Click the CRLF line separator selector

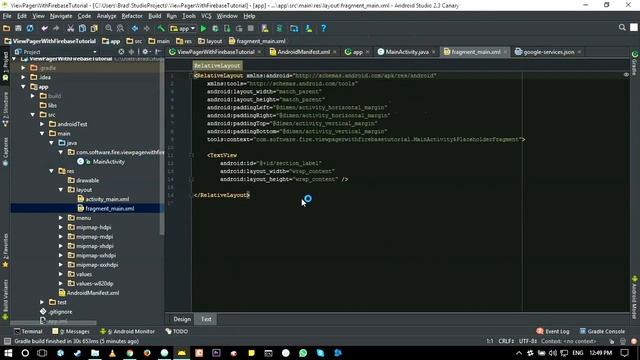(x=506, y=341)
